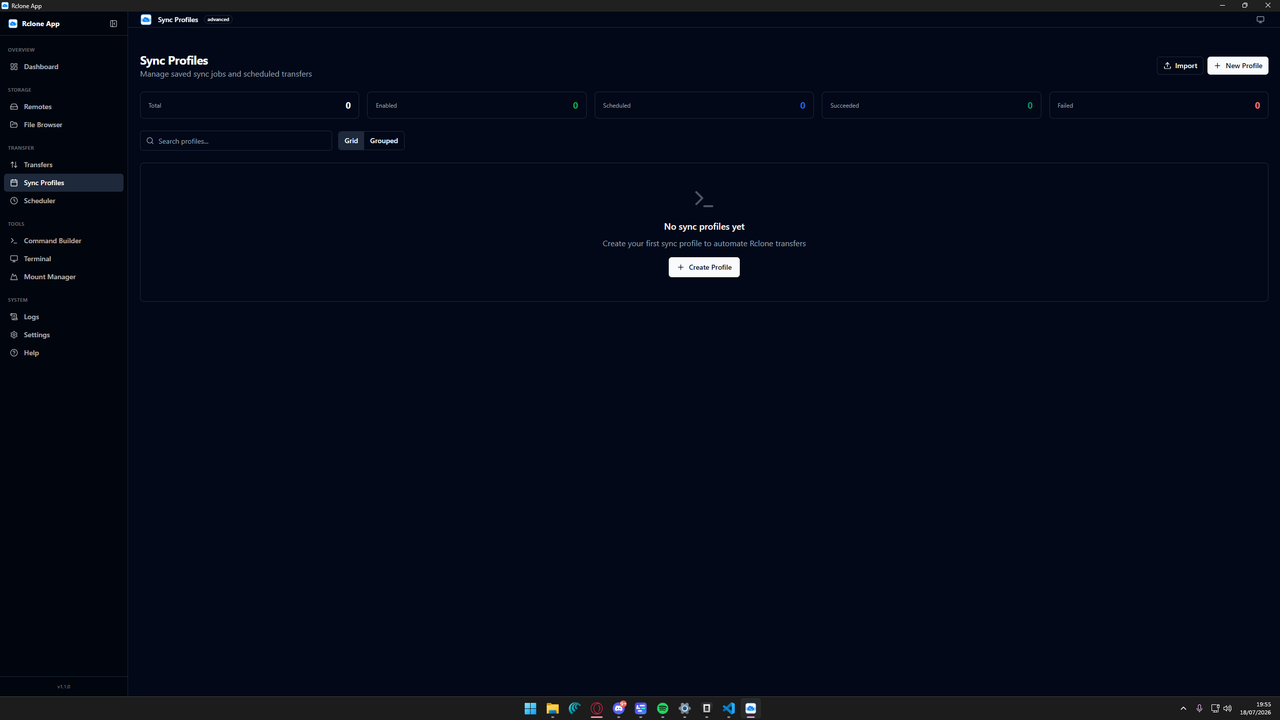Open the volume control in system tray
This screenshot has height=720, width=1280.
coord(1228,708)
